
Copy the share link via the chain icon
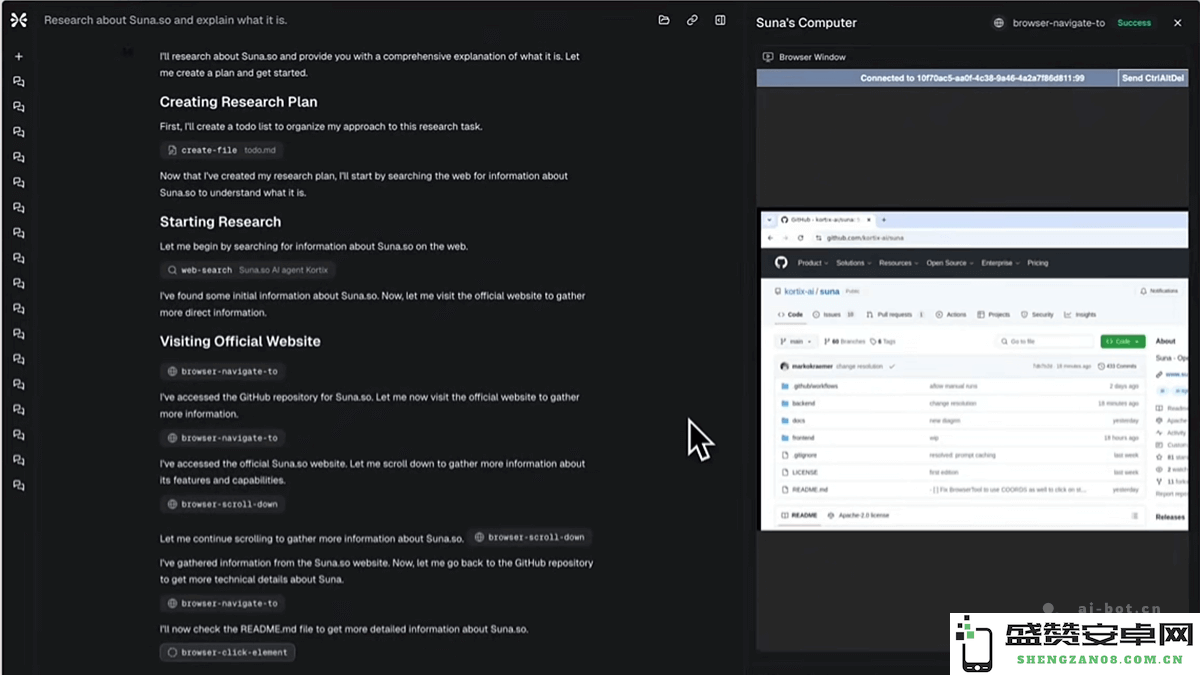pyautogui.click(x=692, y=20)
